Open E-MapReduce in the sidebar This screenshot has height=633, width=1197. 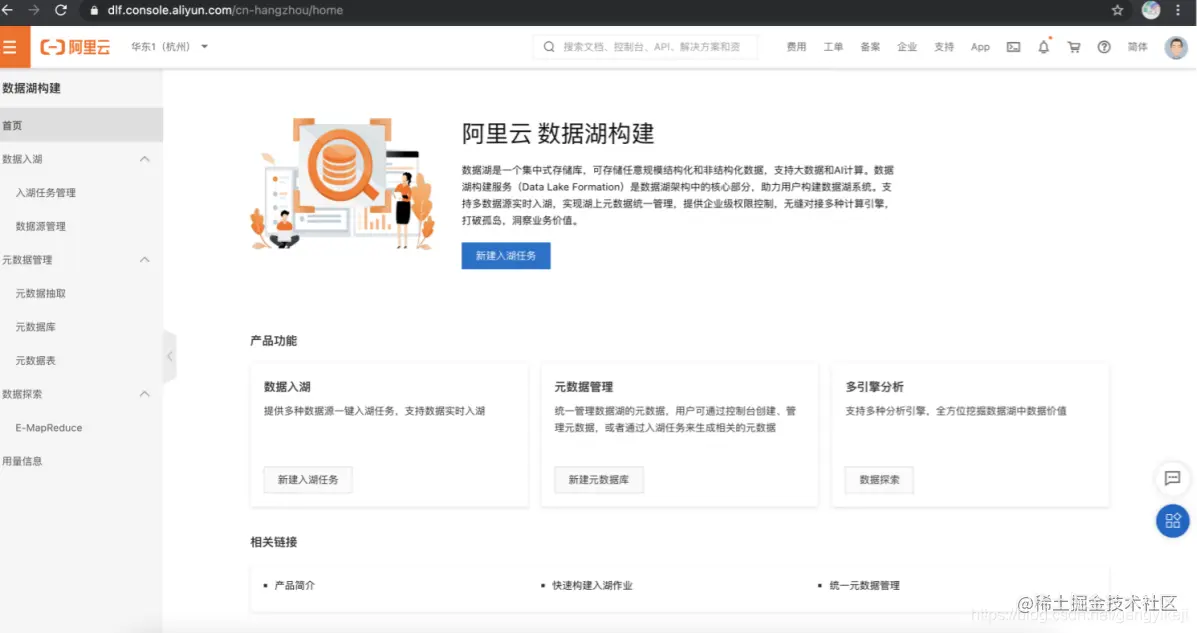tap(49, 428)
